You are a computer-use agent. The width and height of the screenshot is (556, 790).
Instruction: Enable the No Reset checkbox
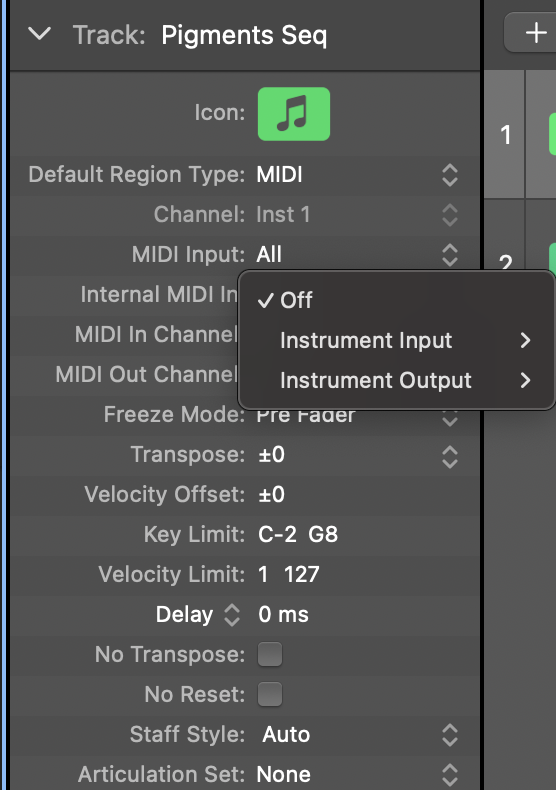(x=270, y=694)
